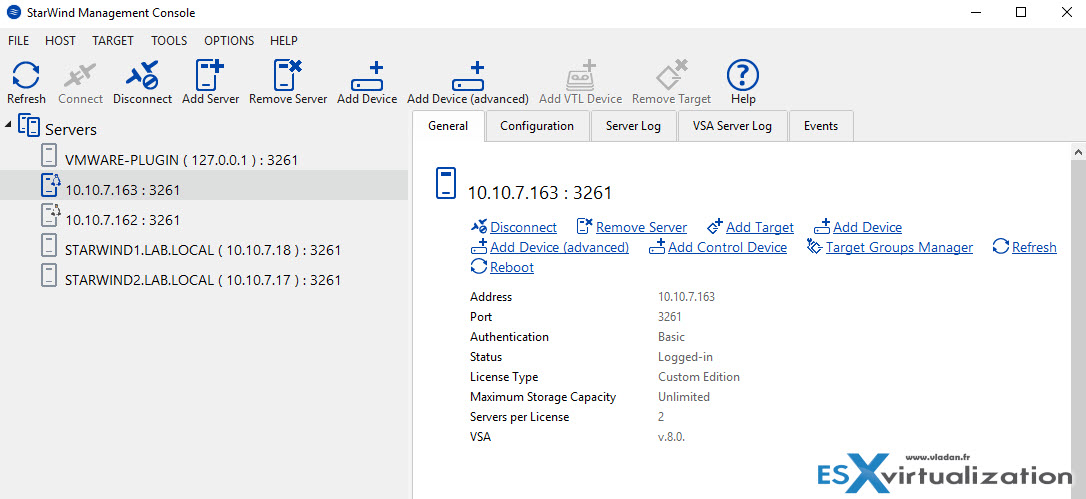Click the vertical scrollbar of the details pane
Screen dimensions: 1086x499
(x=1078, y=329)
